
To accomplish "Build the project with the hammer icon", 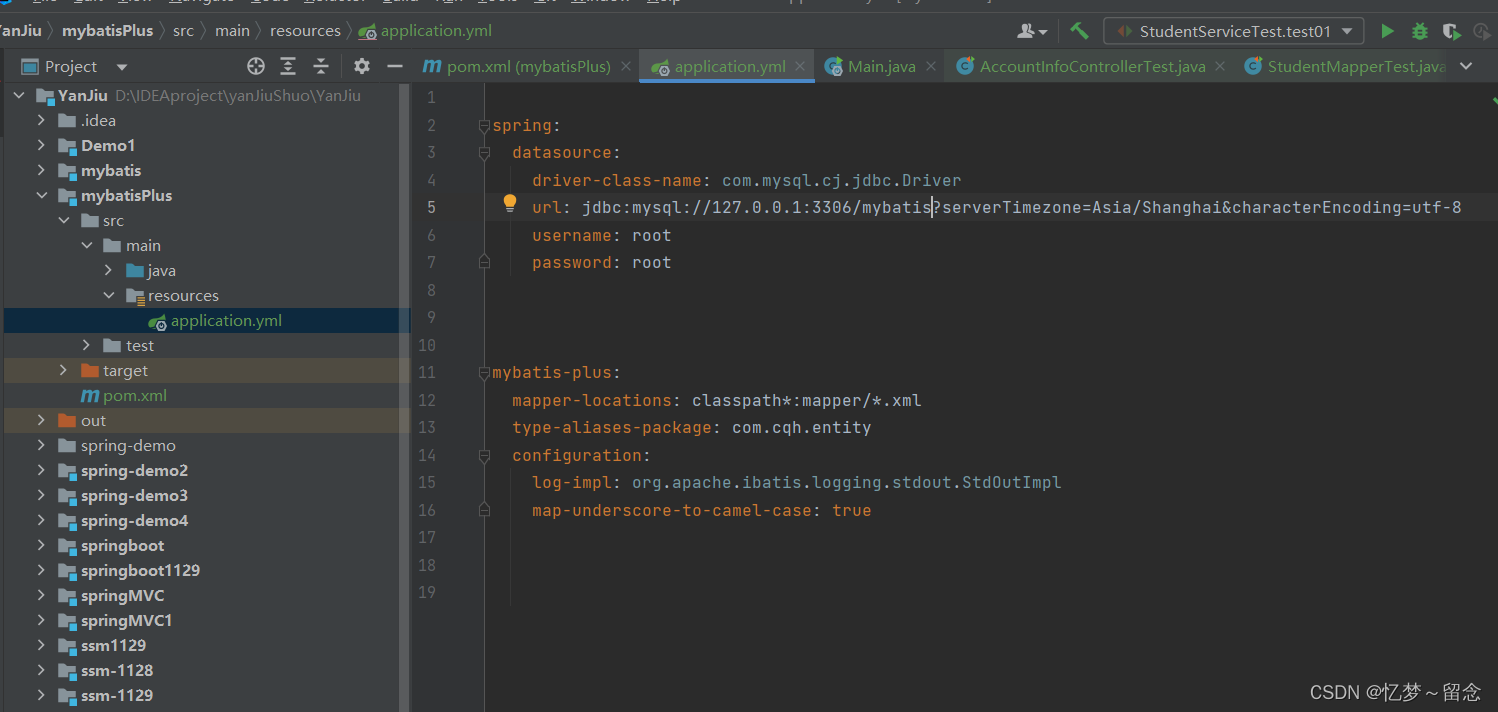I will pos(1079,31).
